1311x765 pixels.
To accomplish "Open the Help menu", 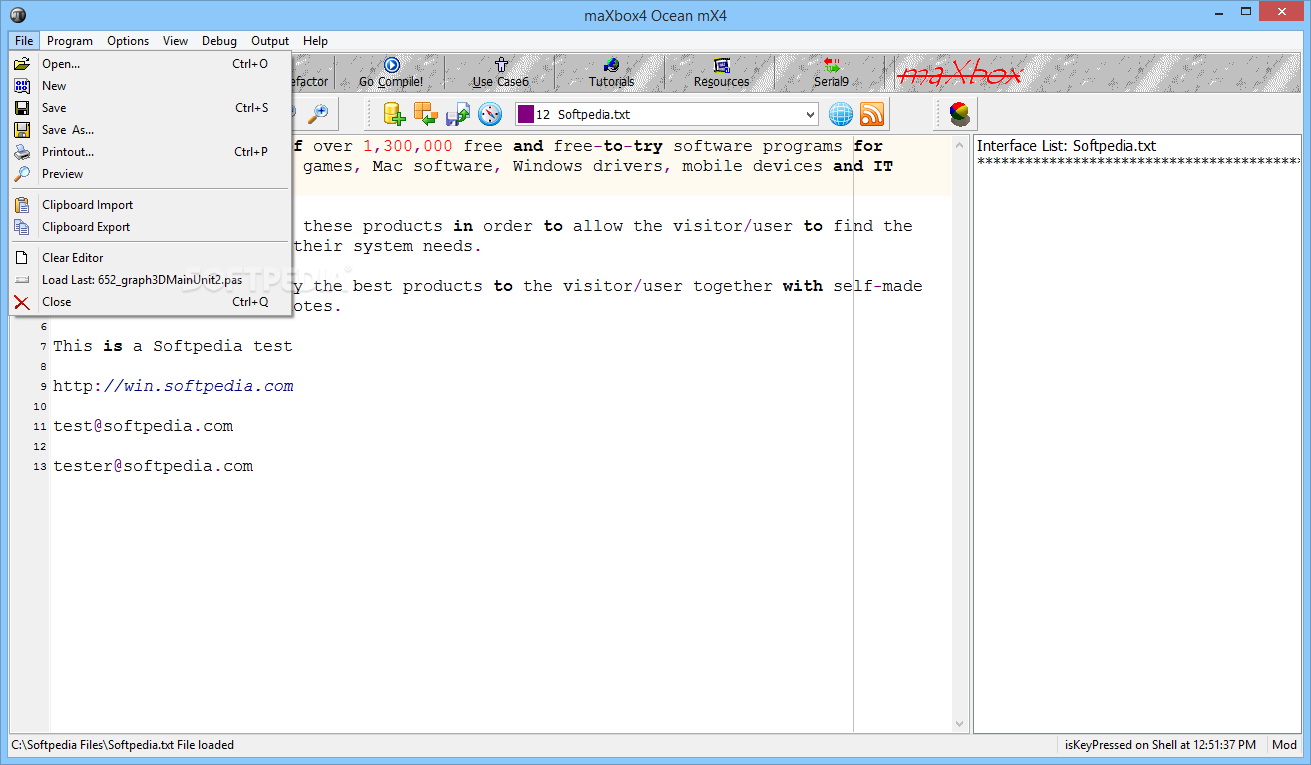I will pos(315,41).
